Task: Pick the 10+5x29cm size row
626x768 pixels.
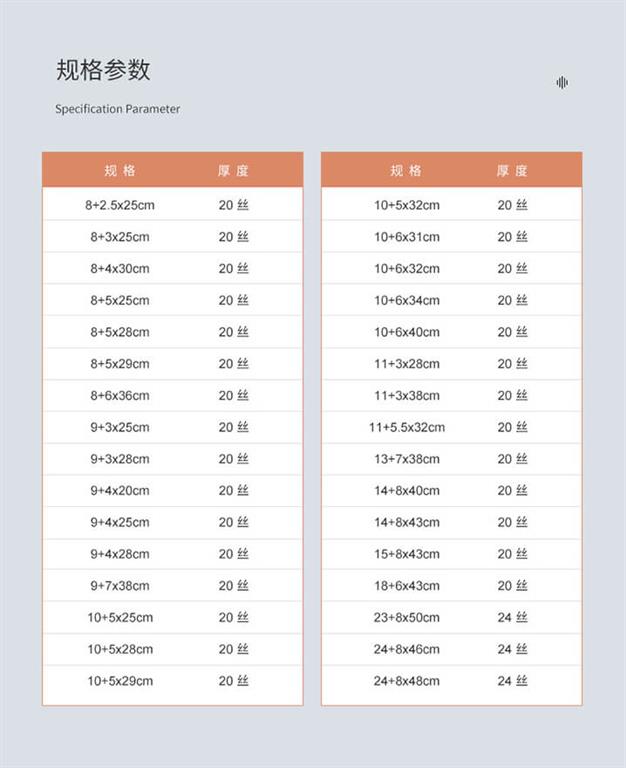Action: coord(120,681)
